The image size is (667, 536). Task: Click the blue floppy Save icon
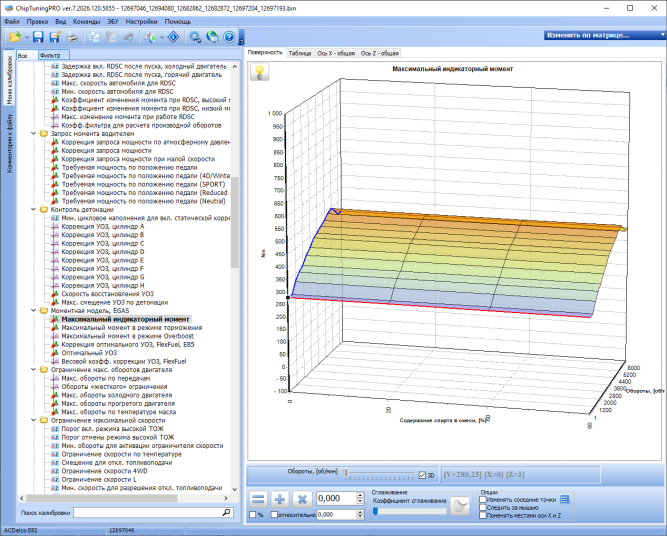click(x=38, y=37)
